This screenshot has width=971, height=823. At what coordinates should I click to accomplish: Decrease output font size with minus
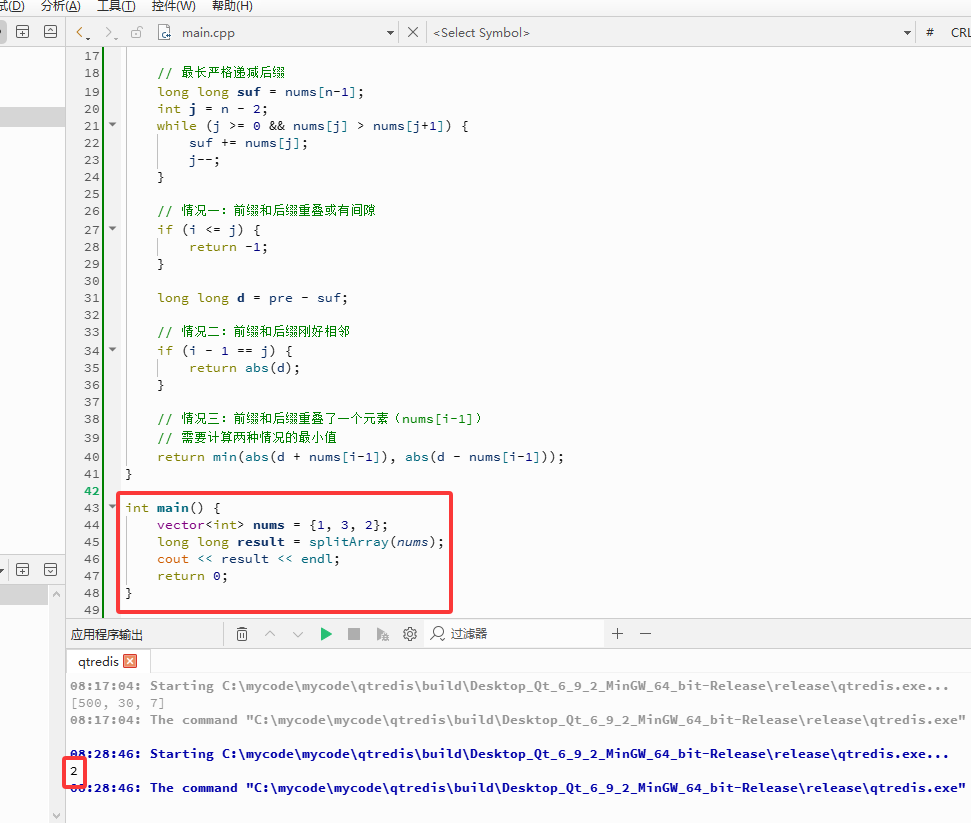coord(645,634)
